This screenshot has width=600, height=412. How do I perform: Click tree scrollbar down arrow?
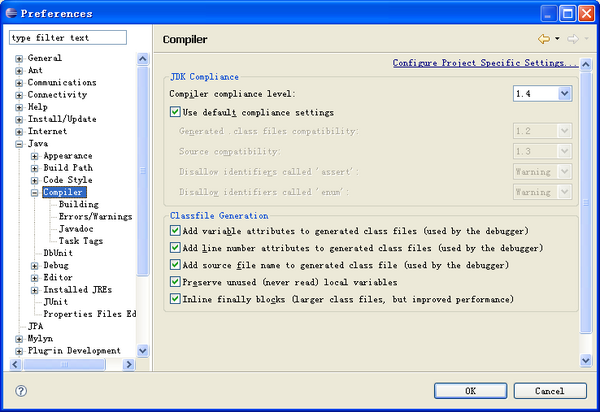pyautogui.click(x=143, y=350)
